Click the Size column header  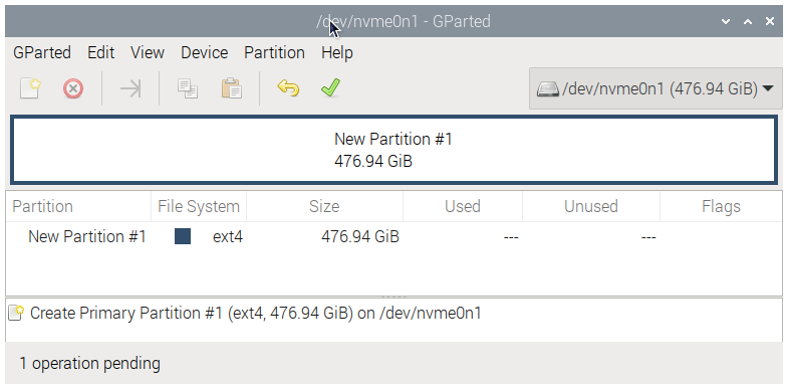(x=324, y=207)
